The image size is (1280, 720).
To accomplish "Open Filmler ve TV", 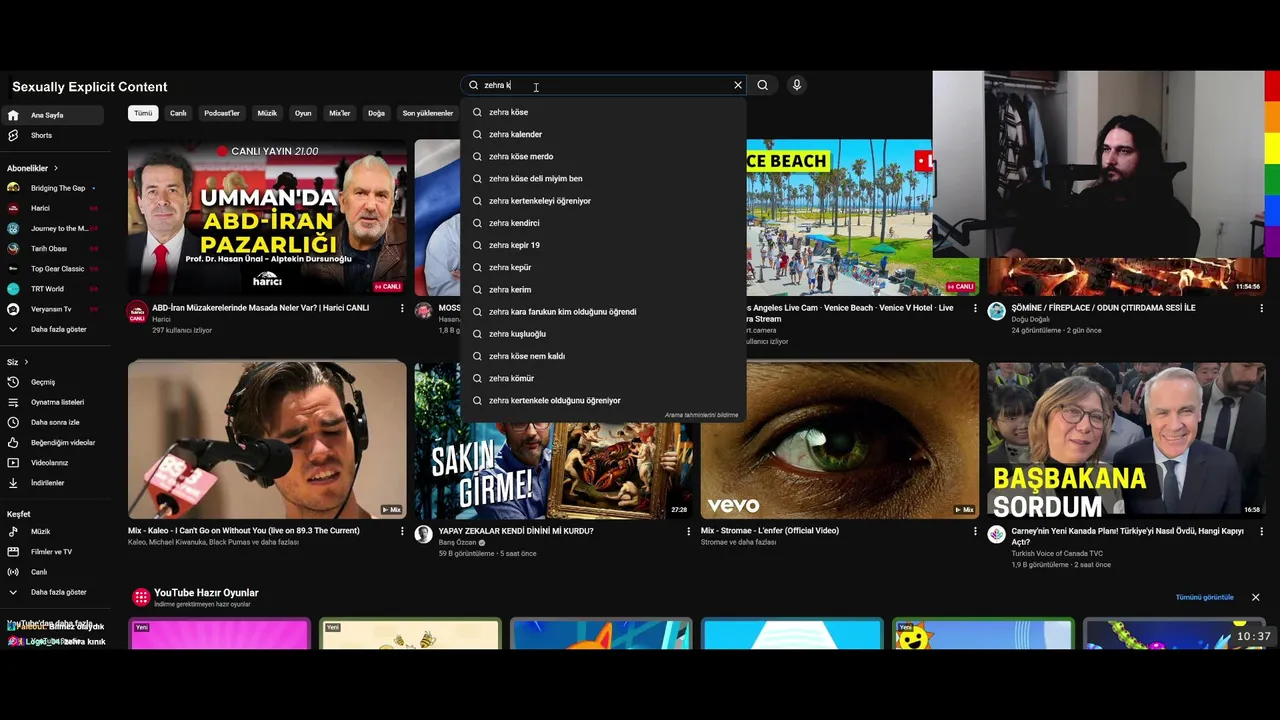I will (x=52, y=551).
